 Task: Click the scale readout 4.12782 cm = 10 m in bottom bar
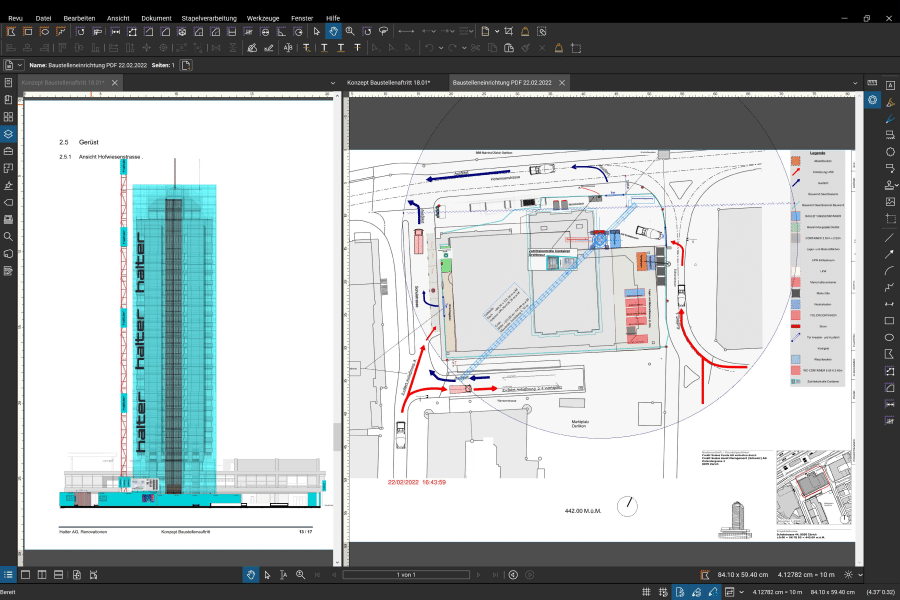pos(806,575)
